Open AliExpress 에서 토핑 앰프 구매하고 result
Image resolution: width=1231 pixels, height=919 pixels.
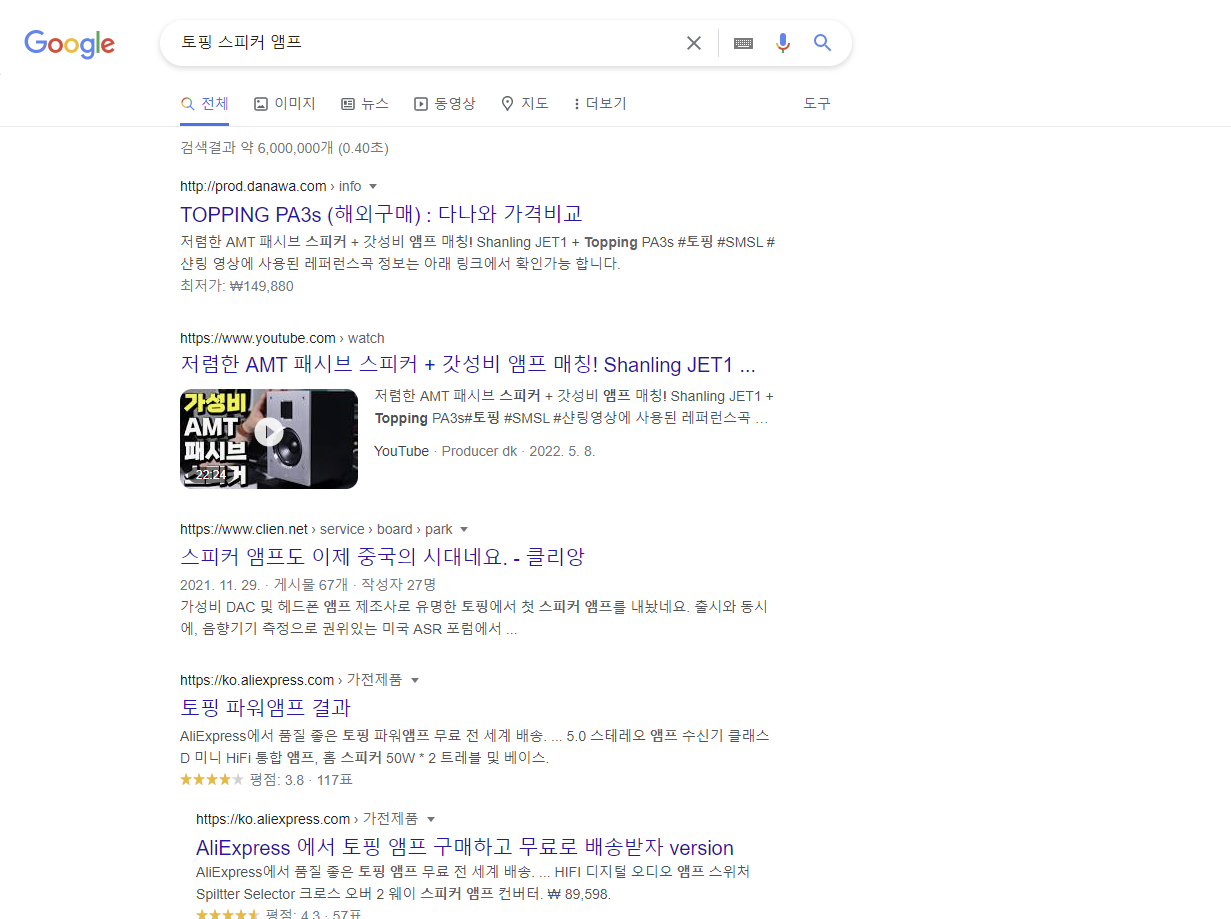(465, 847)
